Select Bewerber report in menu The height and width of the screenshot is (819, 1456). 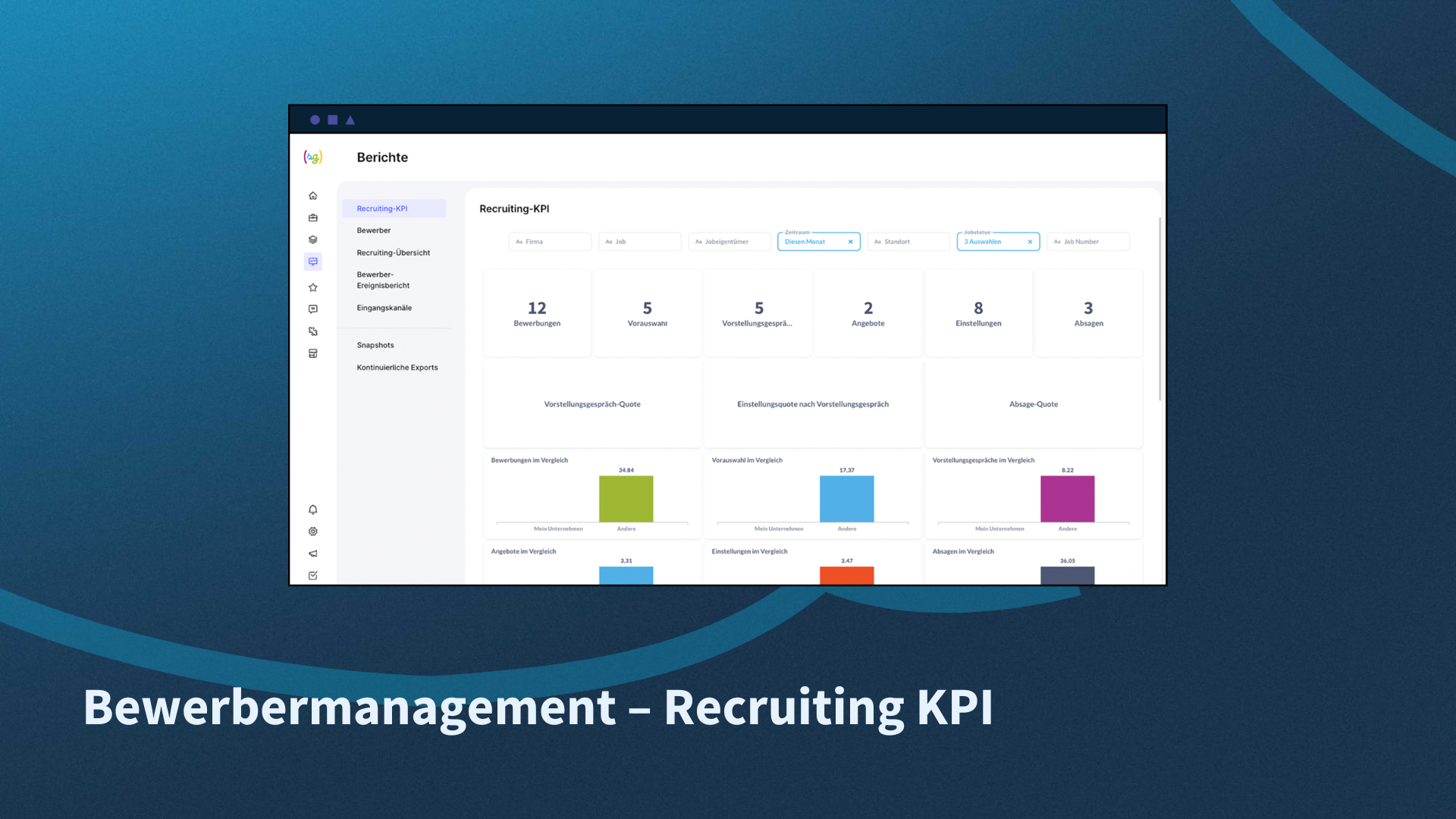(374, 231)
